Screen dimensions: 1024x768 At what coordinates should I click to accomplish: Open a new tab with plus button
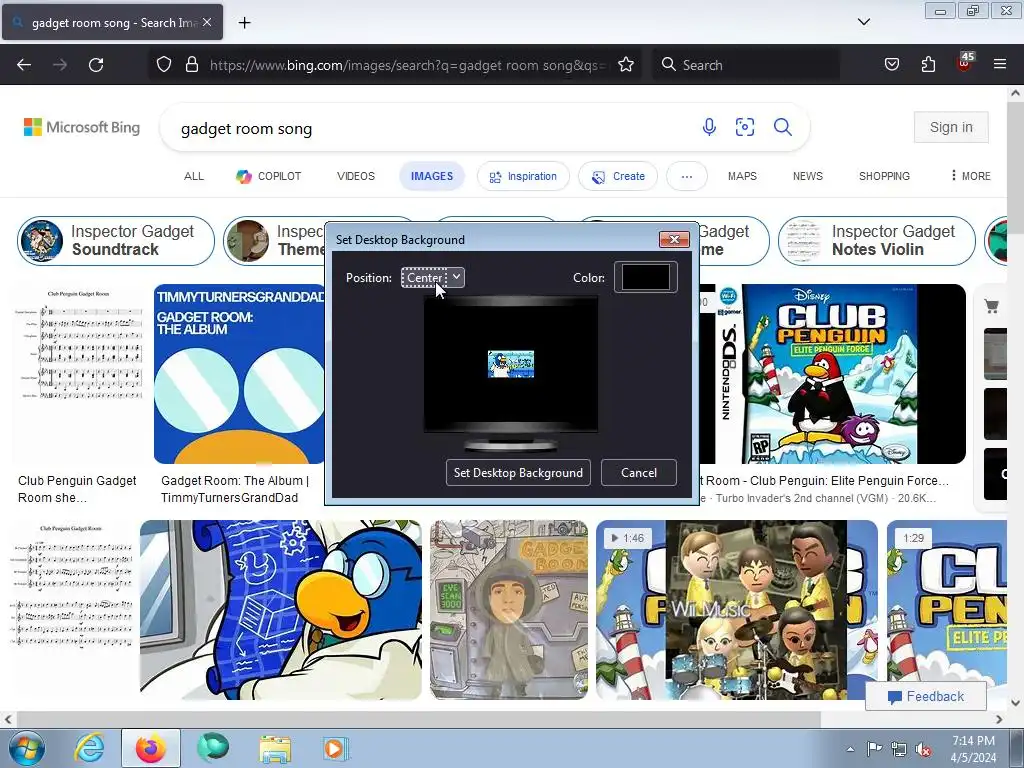point(244,23)
